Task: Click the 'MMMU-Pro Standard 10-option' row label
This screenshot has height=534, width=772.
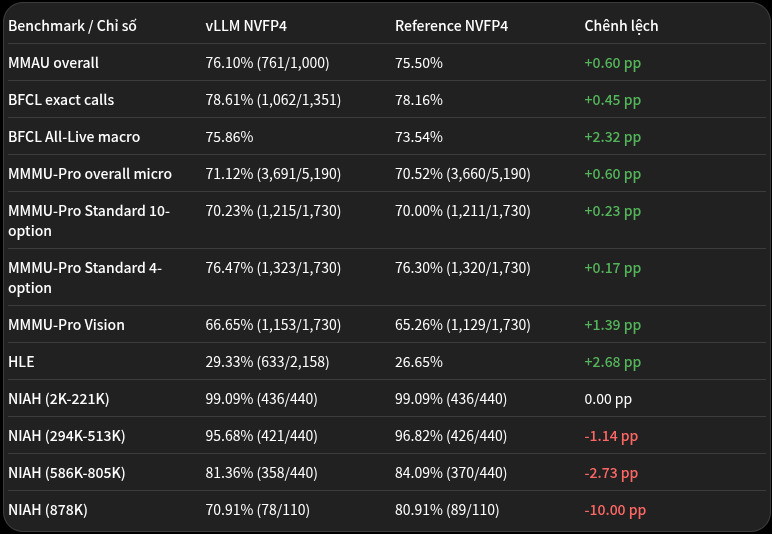Action: [89, 220]
